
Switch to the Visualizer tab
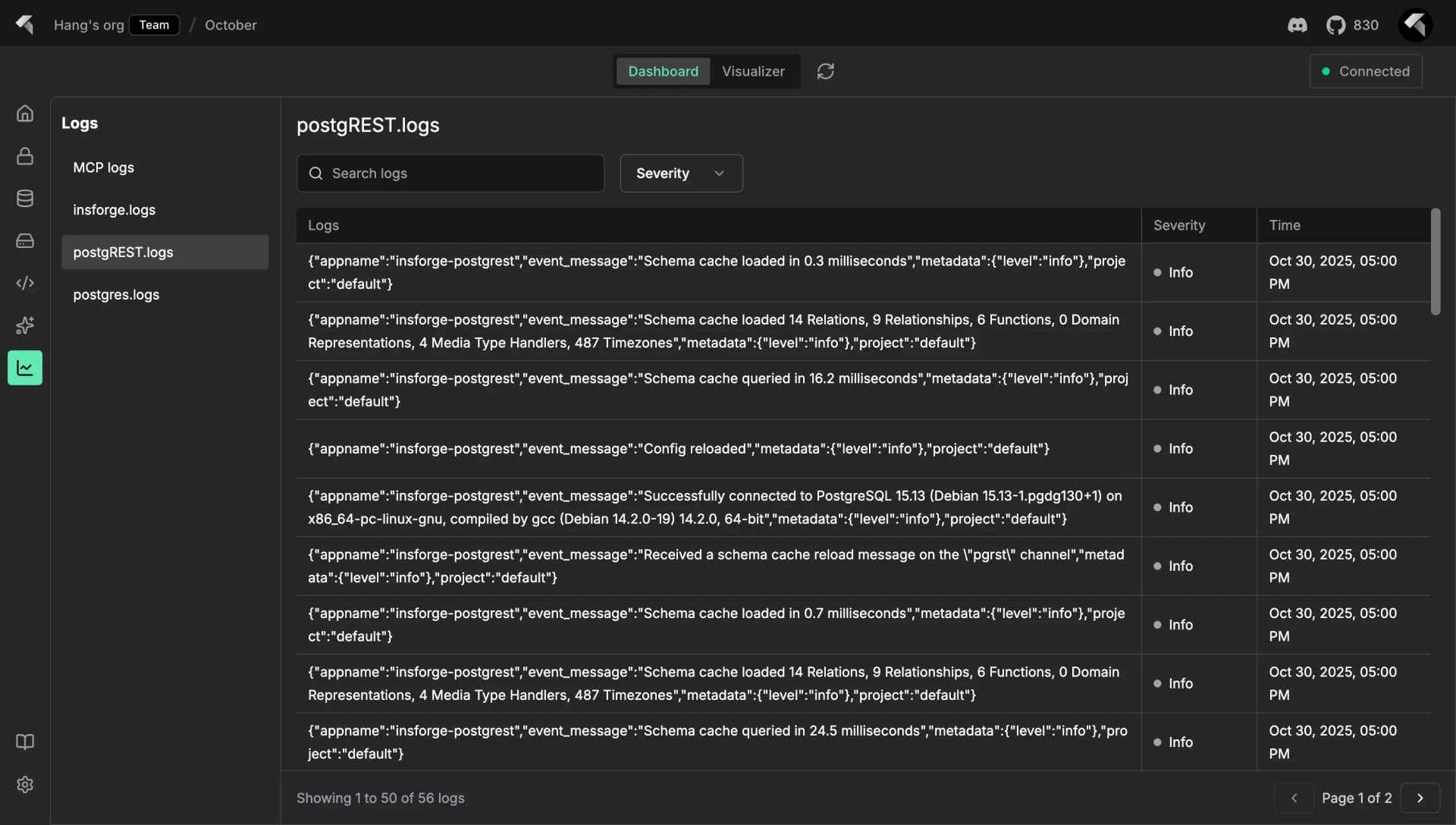point(753,71)
